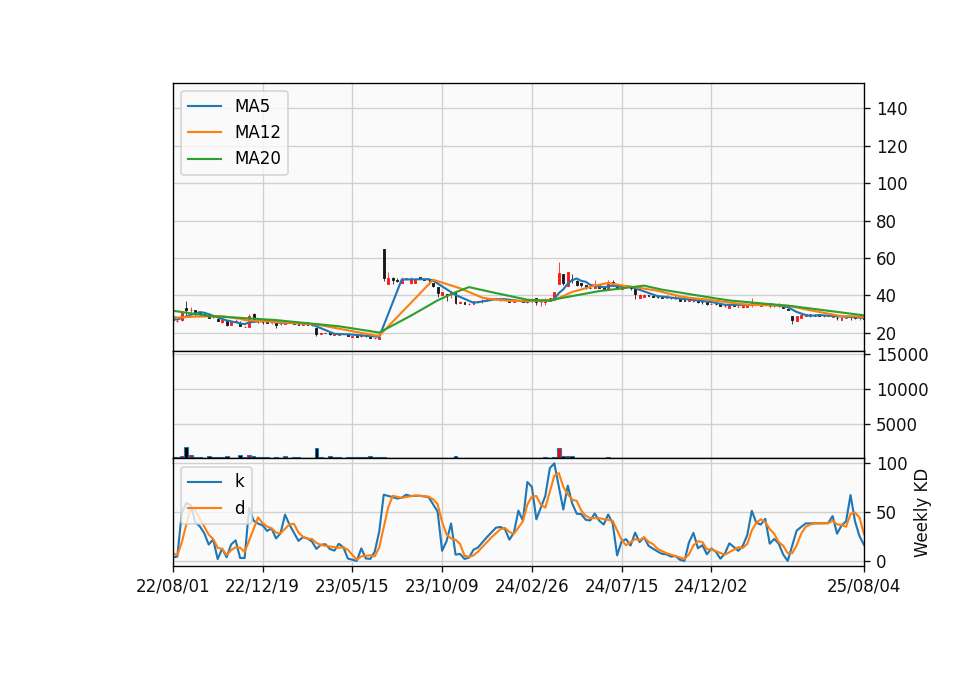
Task: Click the tall black candlestick near 60
Action: (384, 264)
